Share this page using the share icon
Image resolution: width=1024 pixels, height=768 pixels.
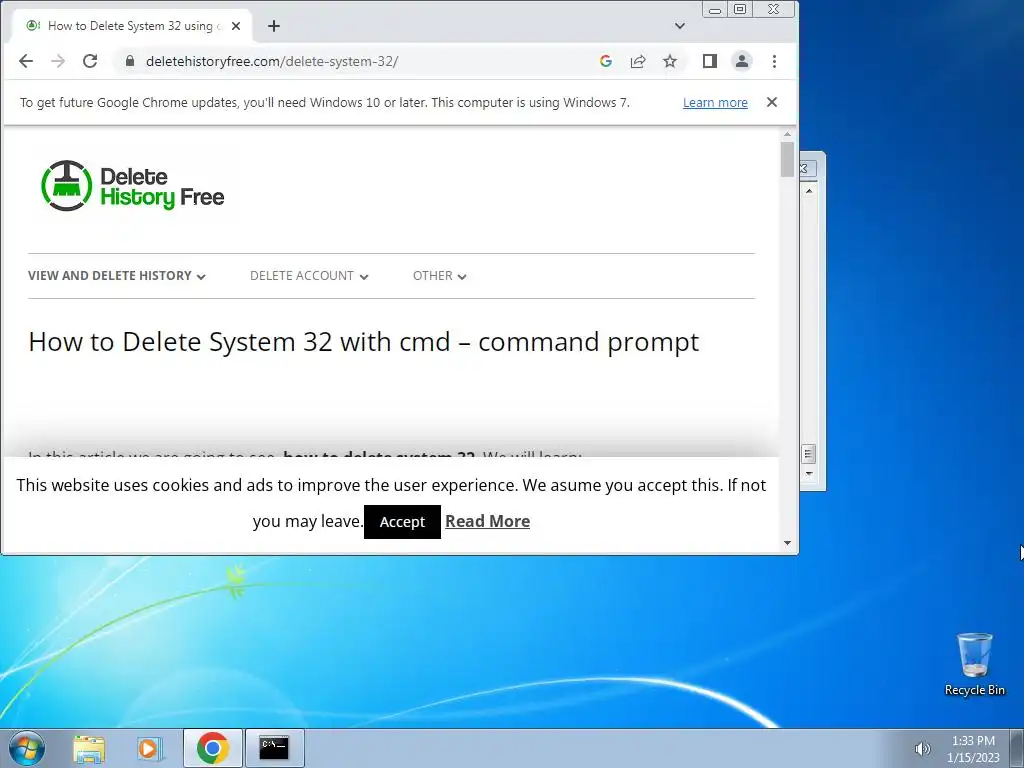click(x=637, y=61)
